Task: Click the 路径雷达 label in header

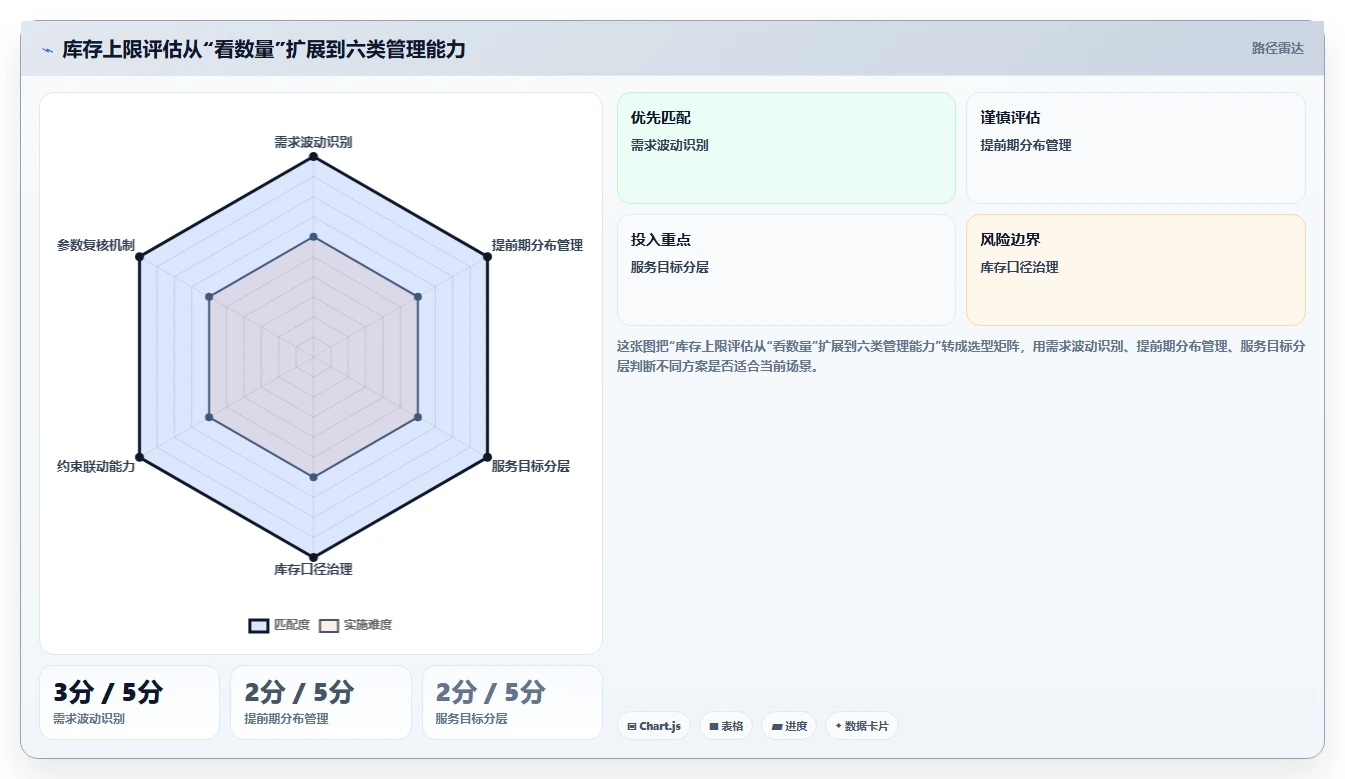Action: (1277, 48)
